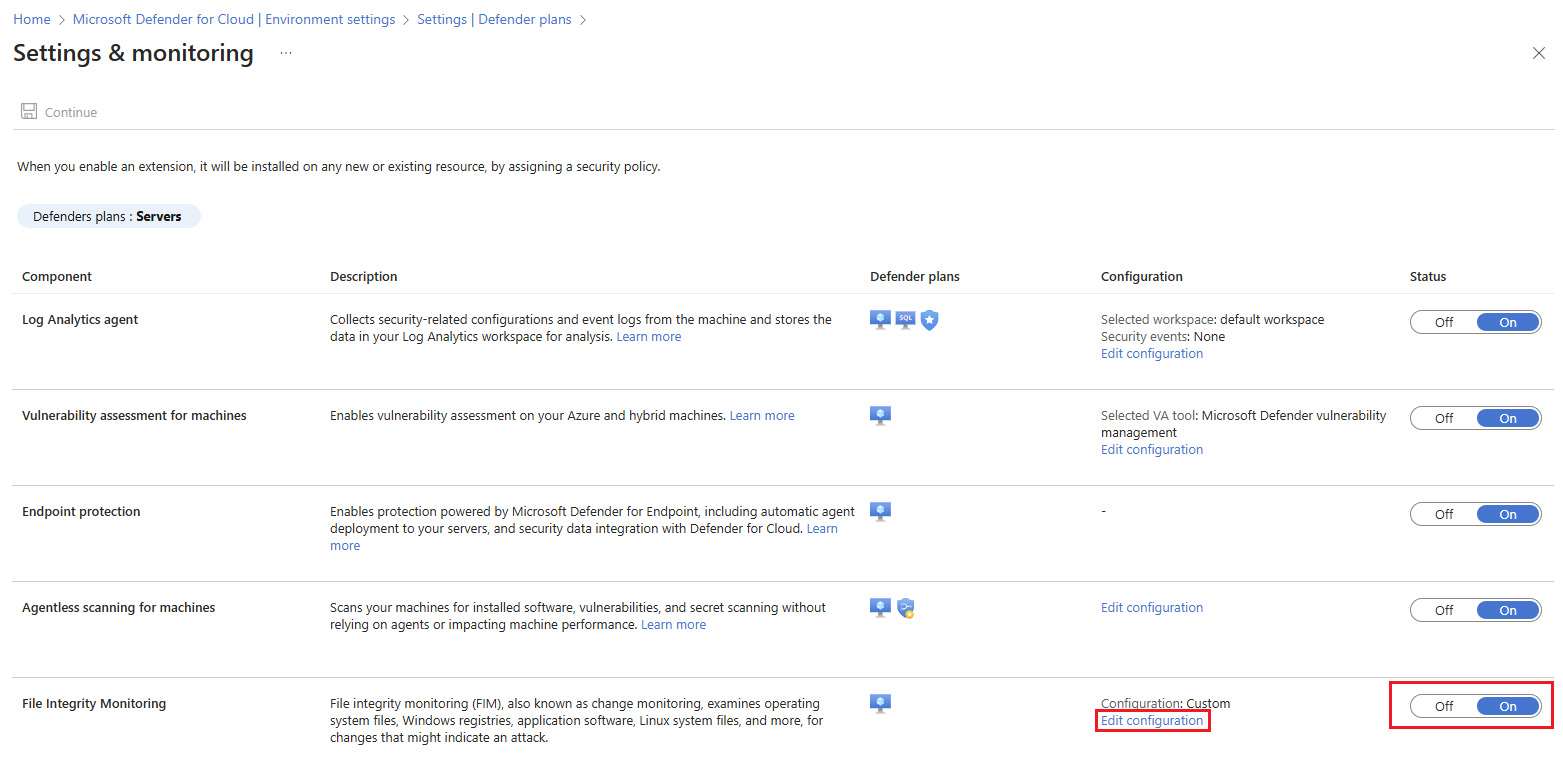The width and height of the screenshot is (1563, 760).
Task: Select the Defenders plans: Servers filter pill
Action: point(108,216)
